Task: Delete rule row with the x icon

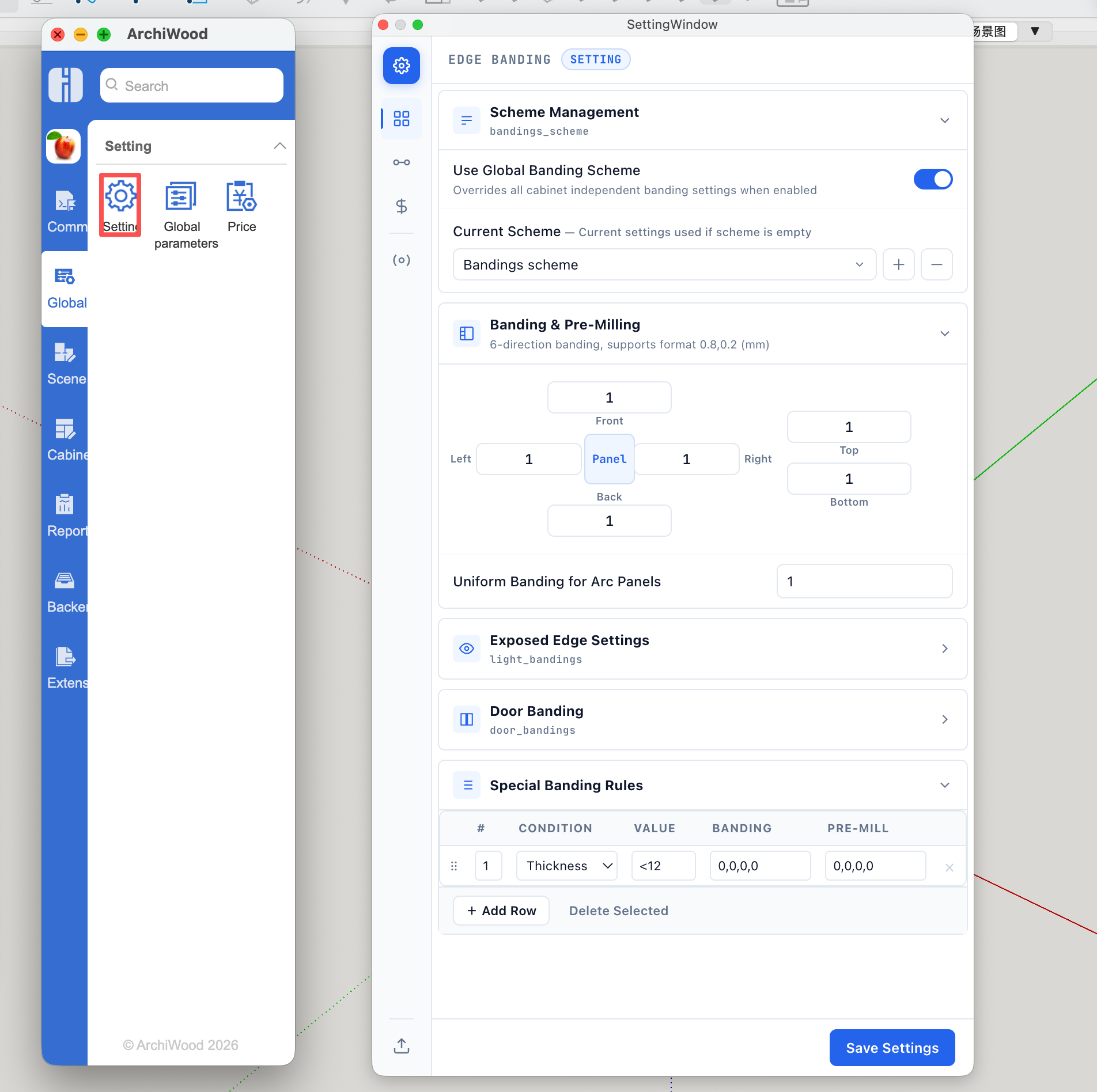Action: [950, 867]
